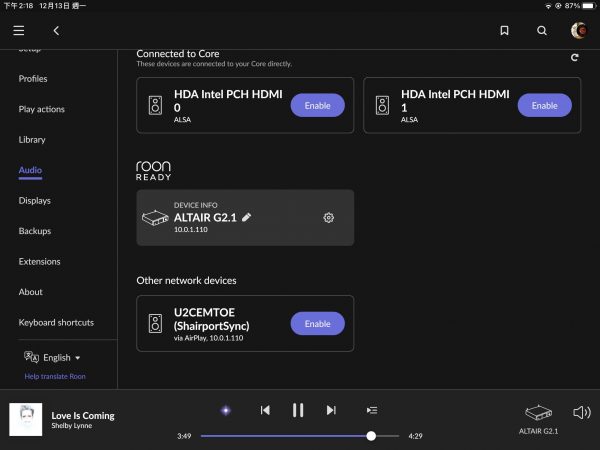
Task: Open the volume speaker control
Action: (582, 412)
